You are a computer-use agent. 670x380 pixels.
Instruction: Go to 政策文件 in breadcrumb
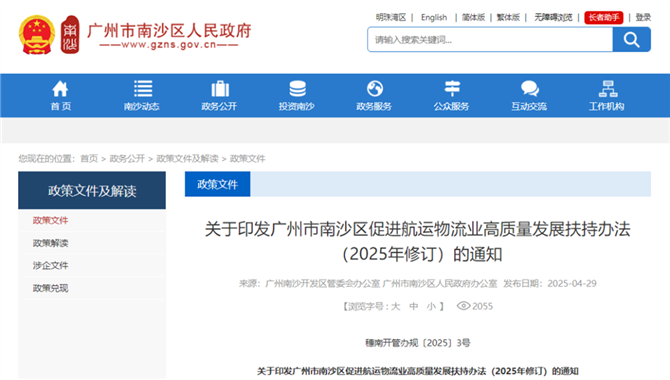coord(247,159)
